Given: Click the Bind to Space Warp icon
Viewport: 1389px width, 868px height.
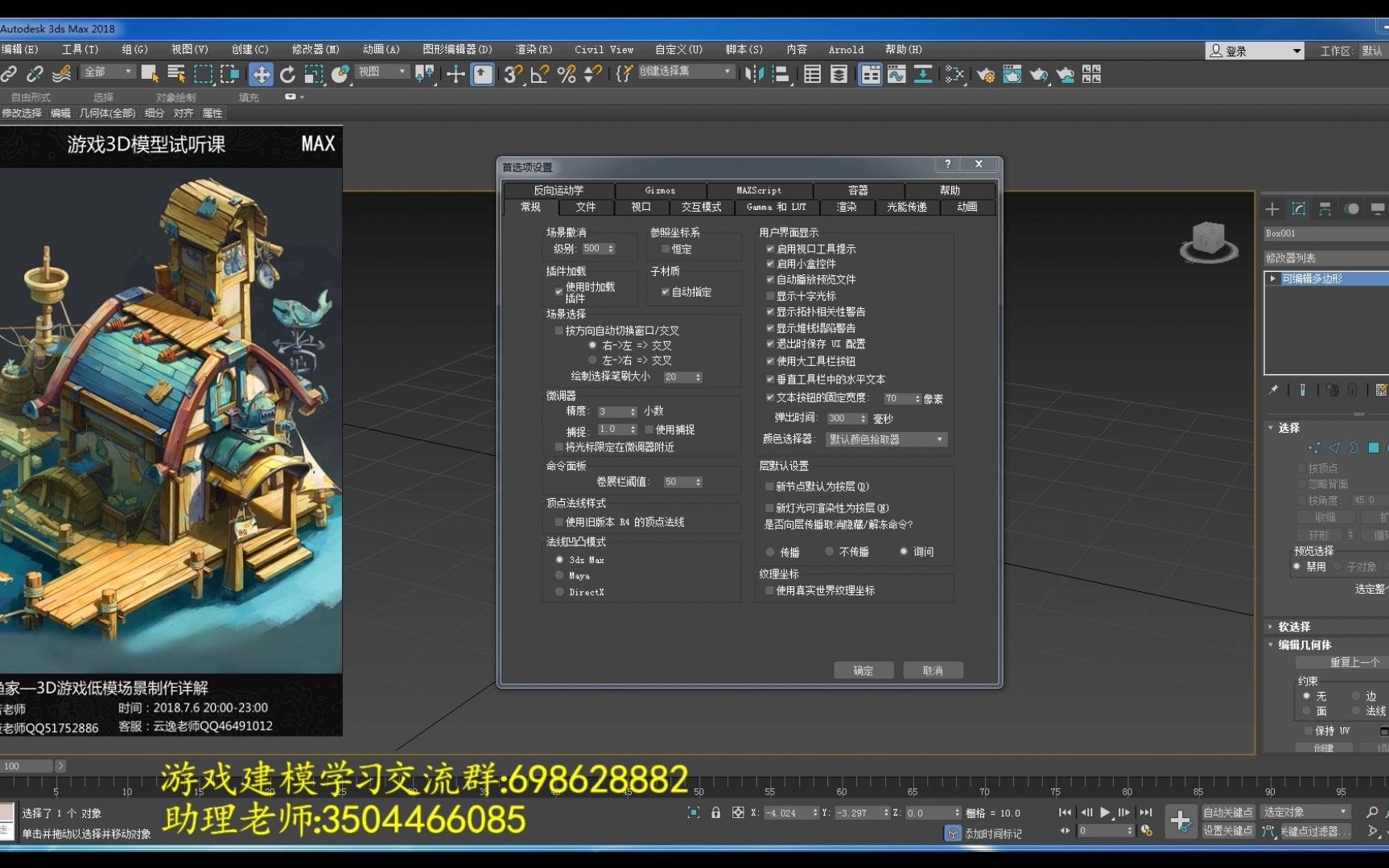Looking at the screenshot, I should click(x=61, y=75).
